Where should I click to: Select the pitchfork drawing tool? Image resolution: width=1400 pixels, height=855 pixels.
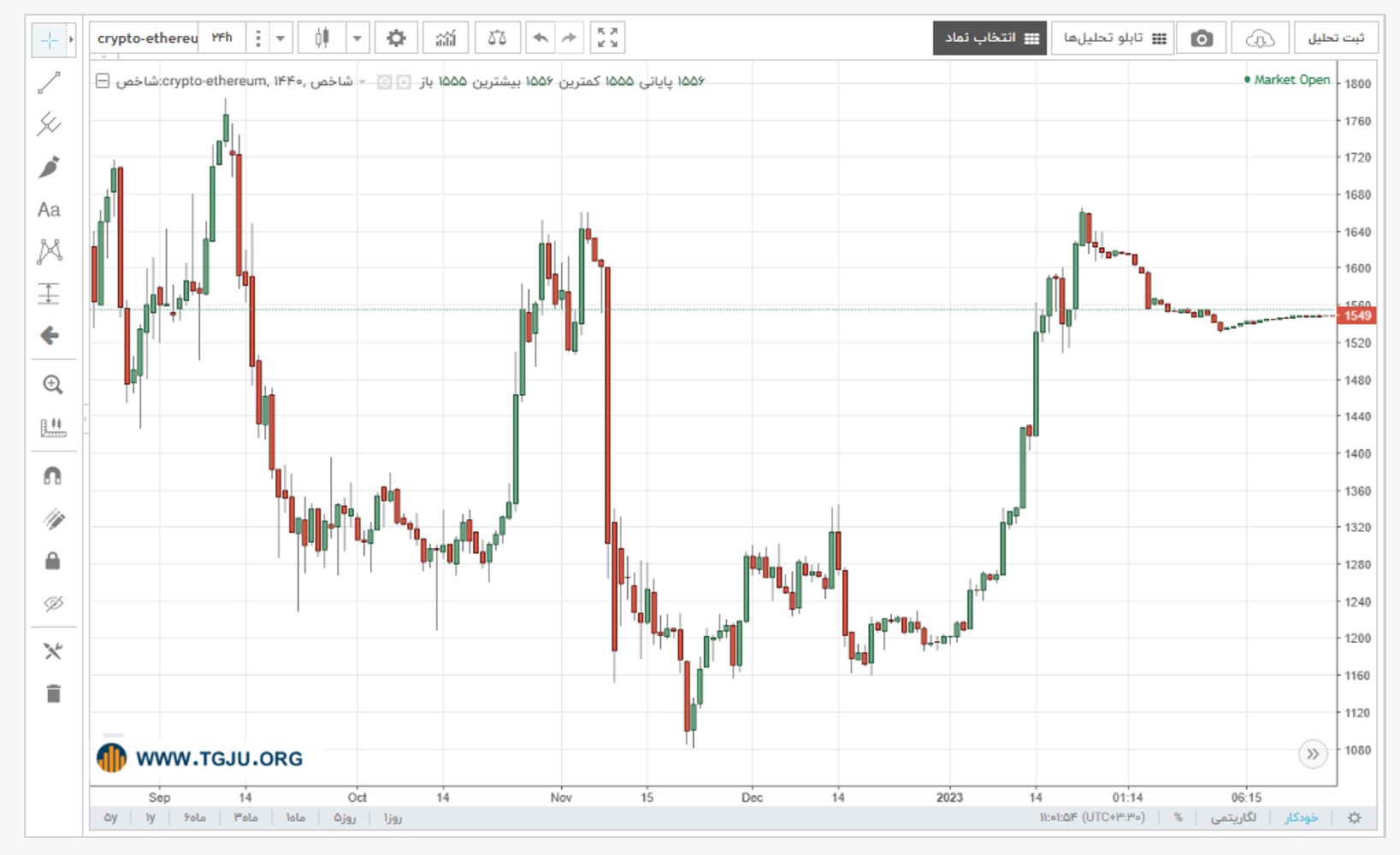[50, 125]
